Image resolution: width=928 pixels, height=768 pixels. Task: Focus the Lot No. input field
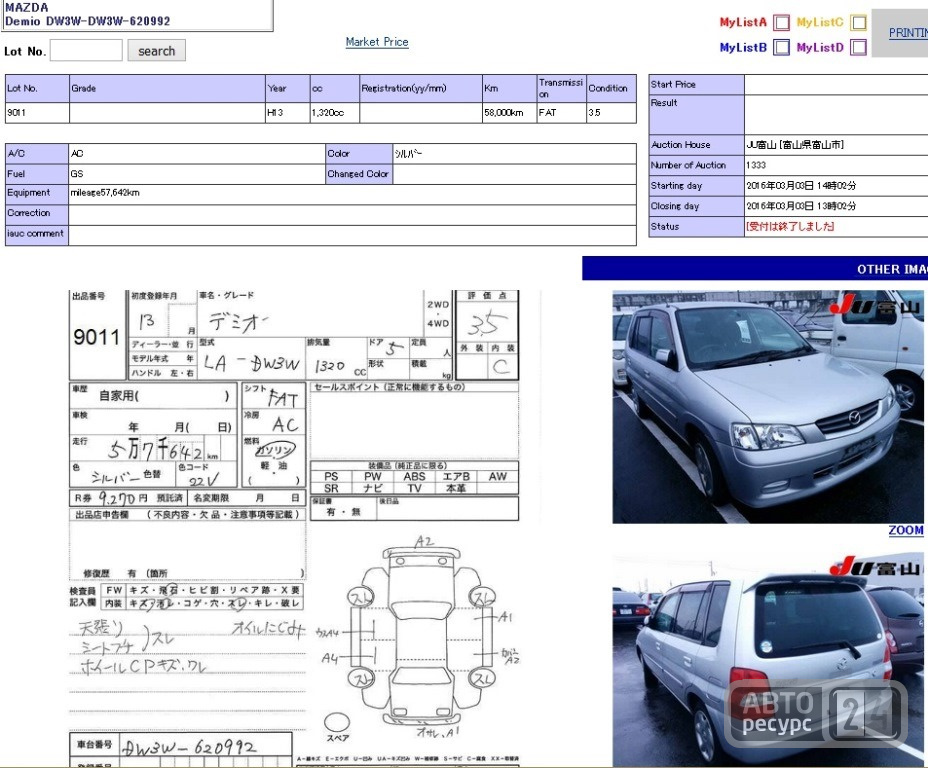pos(86,50)
